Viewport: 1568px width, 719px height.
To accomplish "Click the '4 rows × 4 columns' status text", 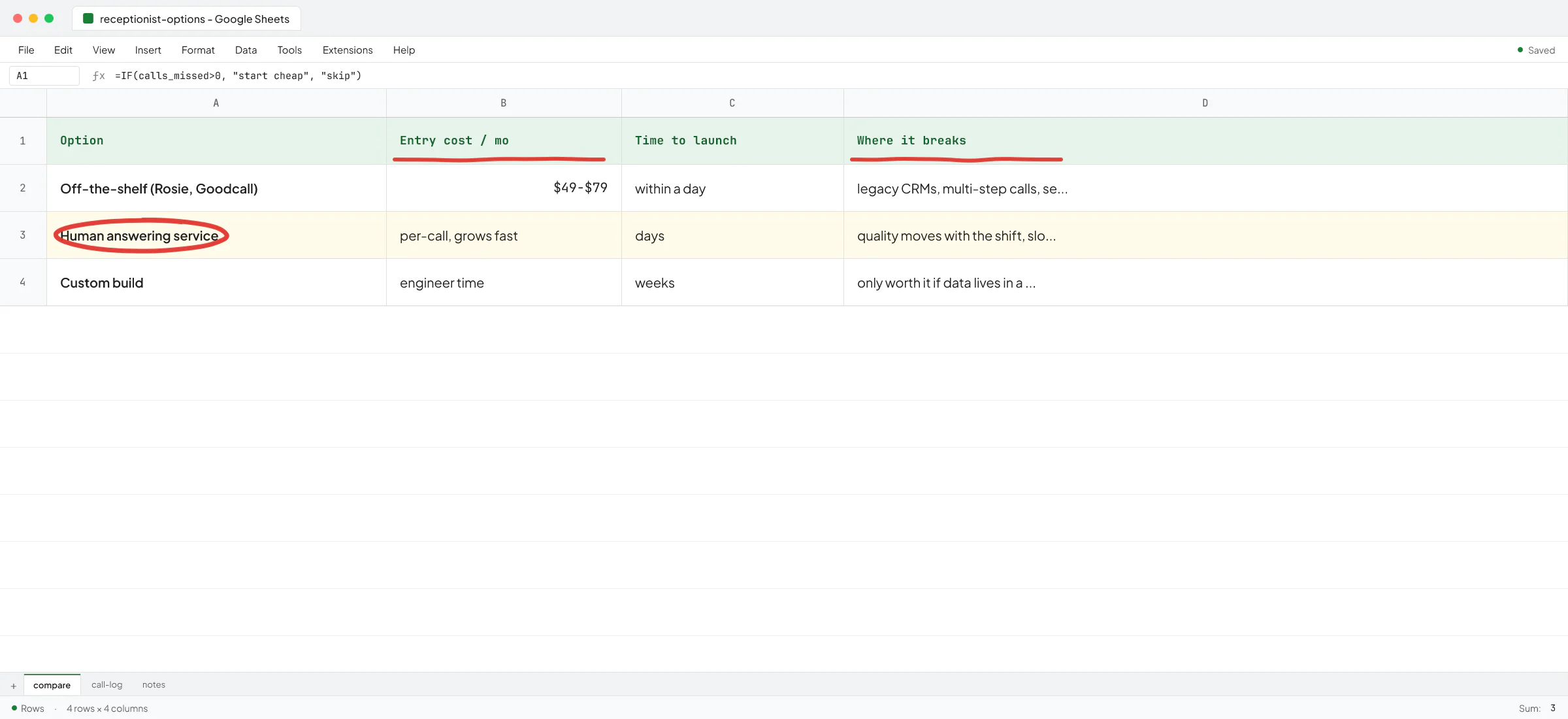I will point(107,709).
